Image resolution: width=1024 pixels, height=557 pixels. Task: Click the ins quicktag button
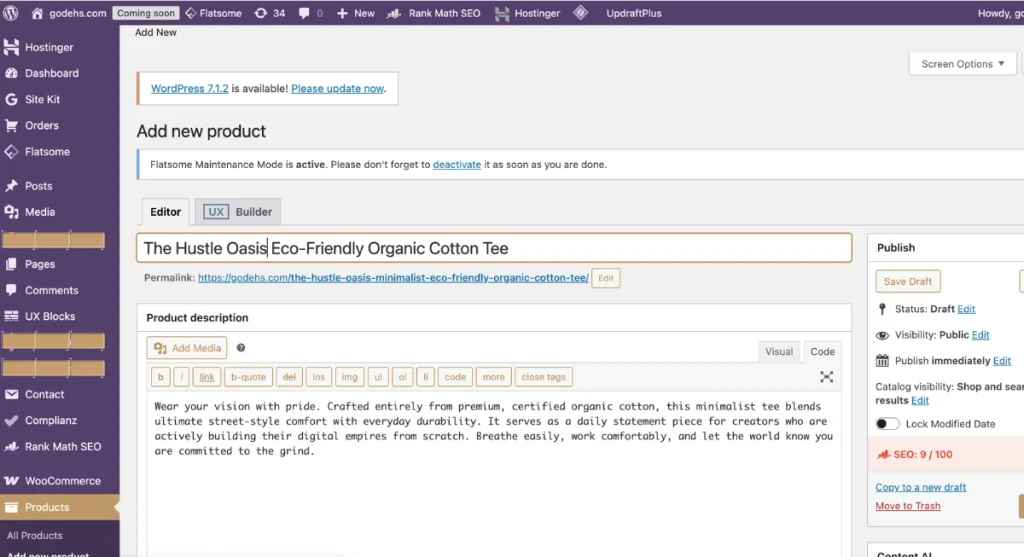318,377
